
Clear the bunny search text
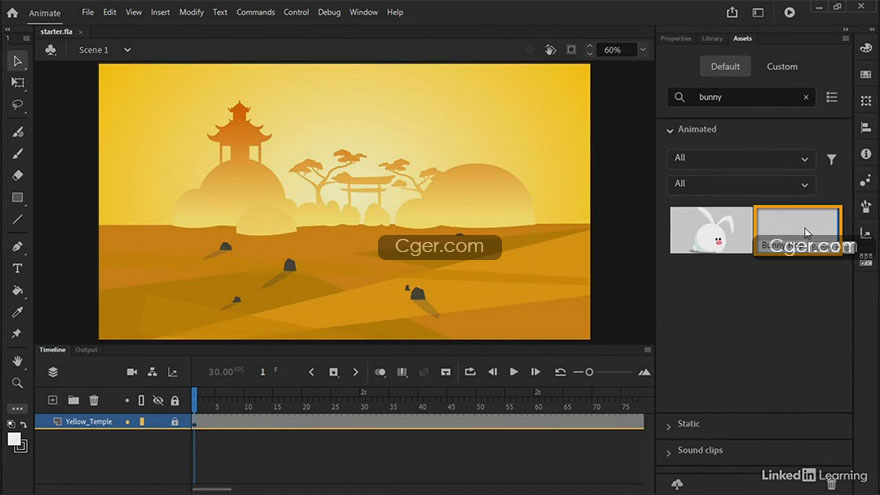[x=806, y=97]
